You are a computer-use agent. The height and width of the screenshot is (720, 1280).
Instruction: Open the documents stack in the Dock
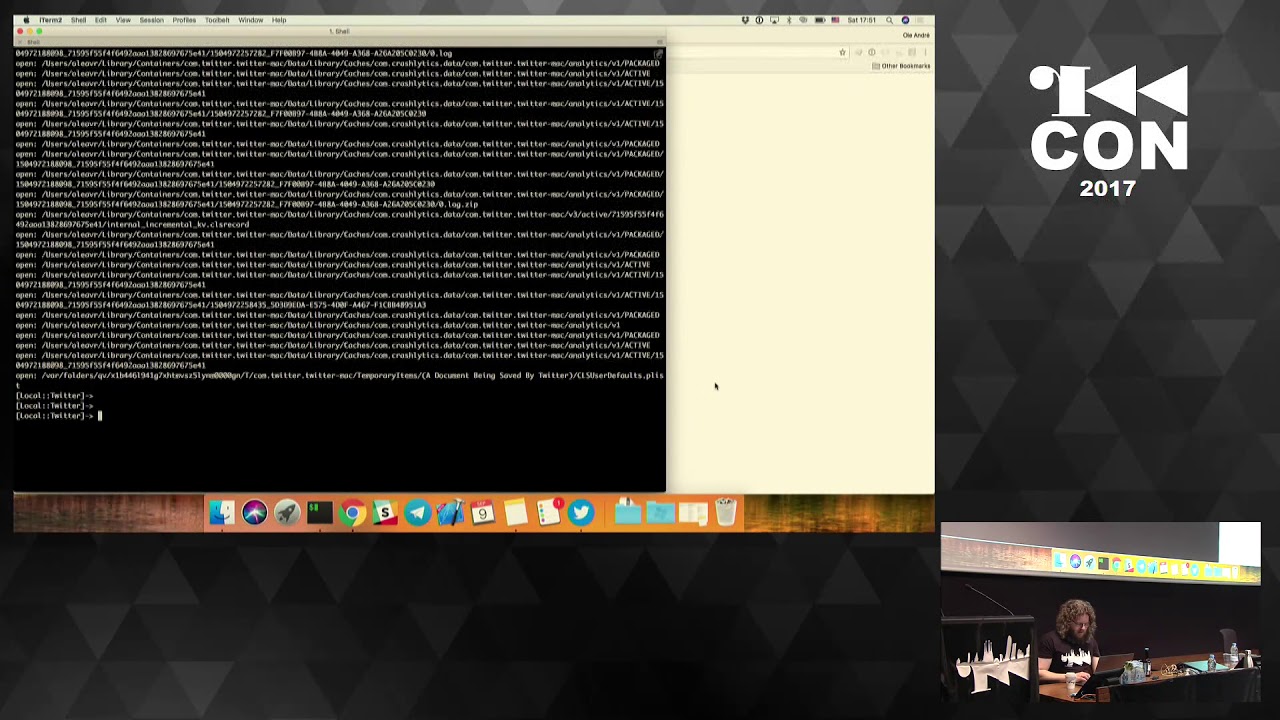[693, 513]
